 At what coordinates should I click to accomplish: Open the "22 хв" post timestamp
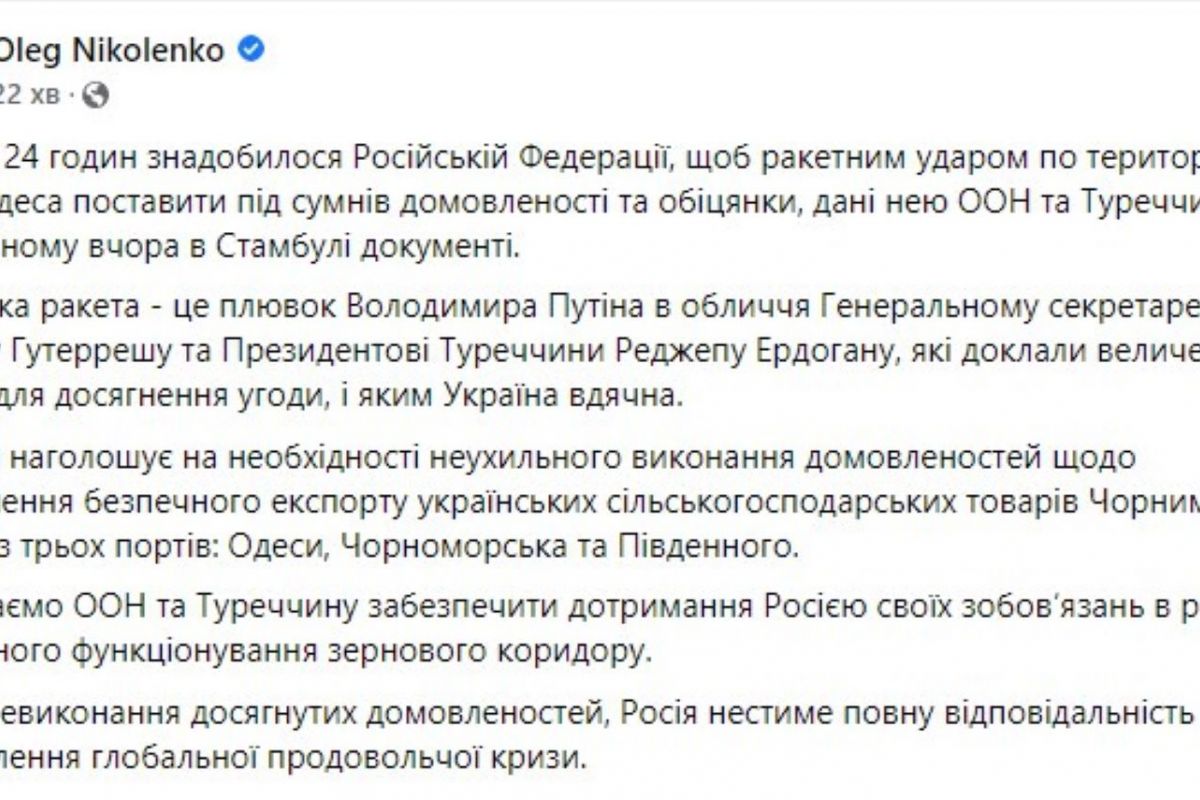(x=29, y=96)
